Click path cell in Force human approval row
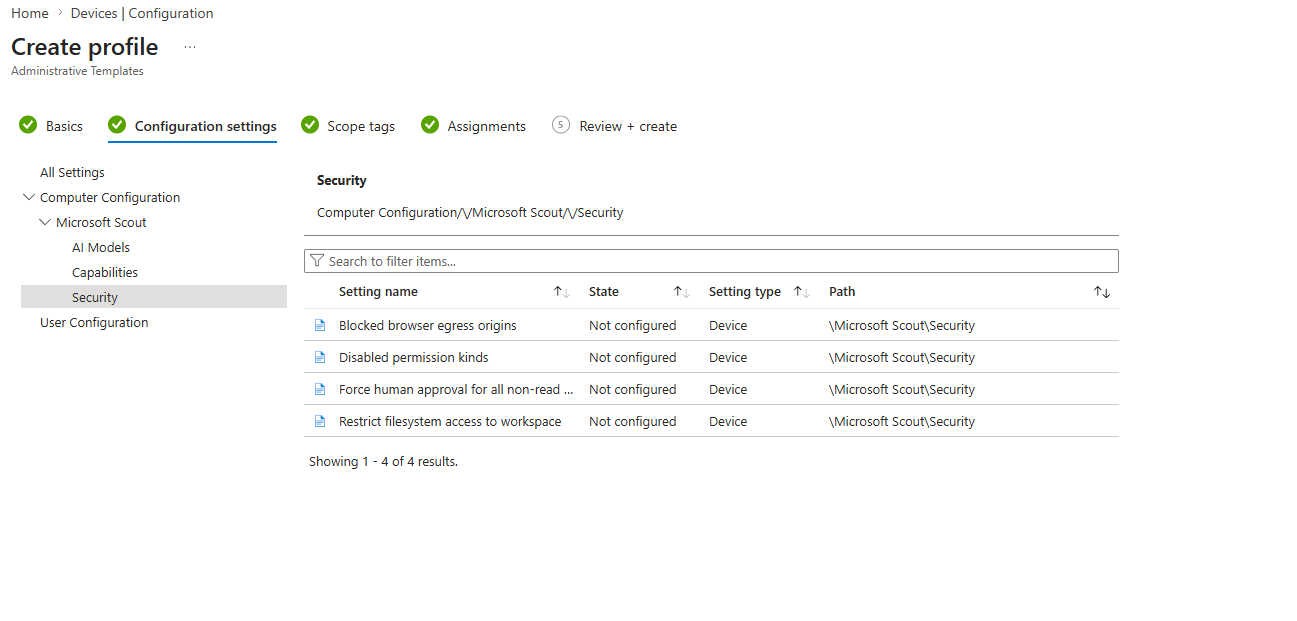Image resolution: width=1297 pixels, height=621 pixels. click(x=902, y=390)
